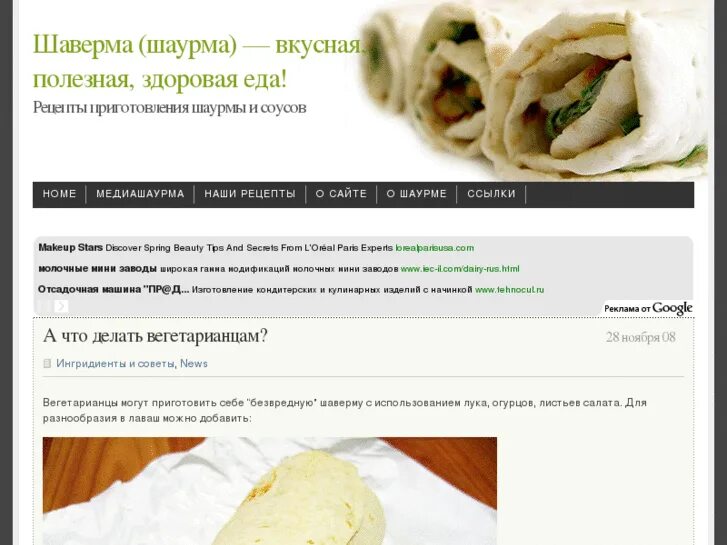Open the ССЫЛКИ menu item

tap(491, 194)
